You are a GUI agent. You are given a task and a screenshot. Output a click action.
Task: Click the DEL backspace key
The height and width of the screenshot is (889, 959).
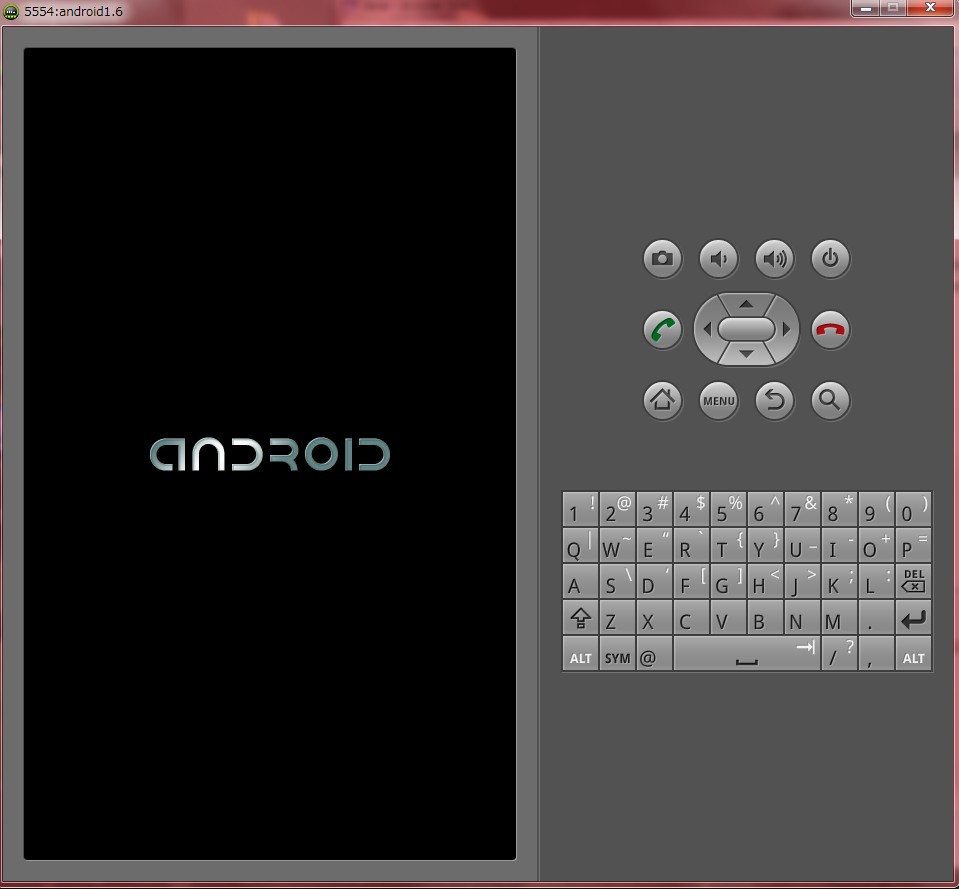point(913,581)
